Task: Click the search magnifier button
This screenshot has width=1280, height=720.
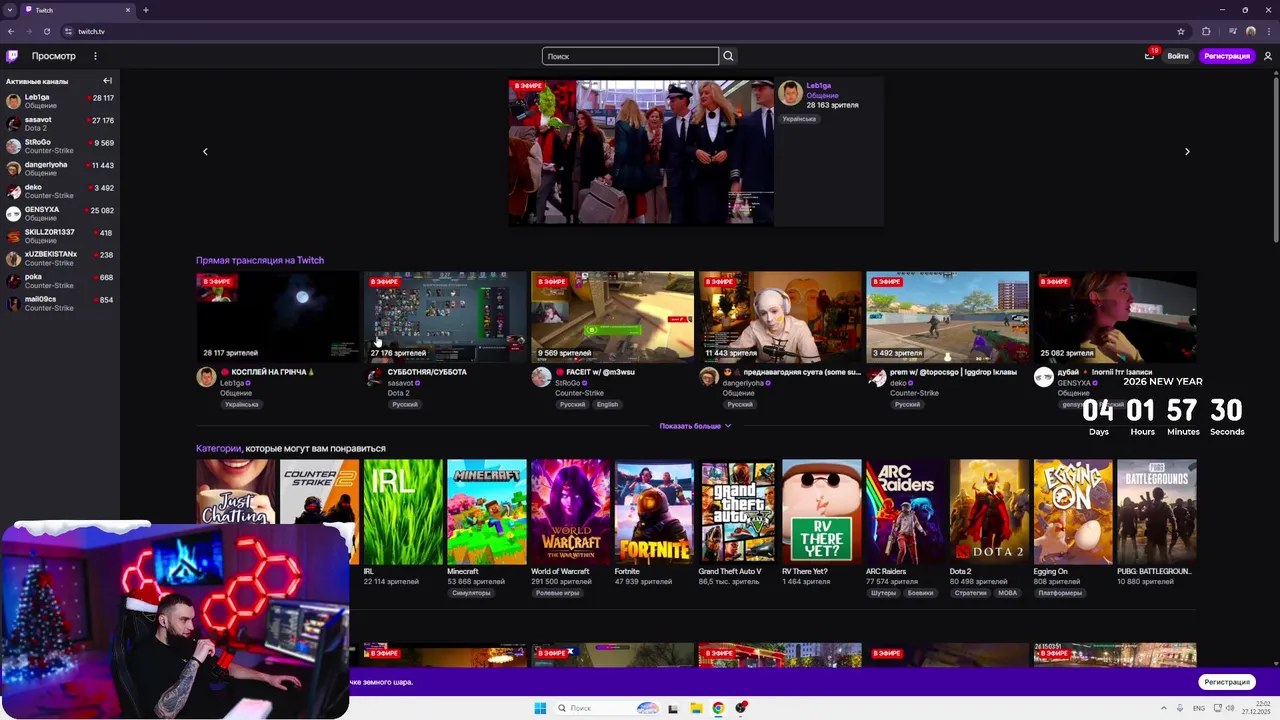Action: click(728, 56)
